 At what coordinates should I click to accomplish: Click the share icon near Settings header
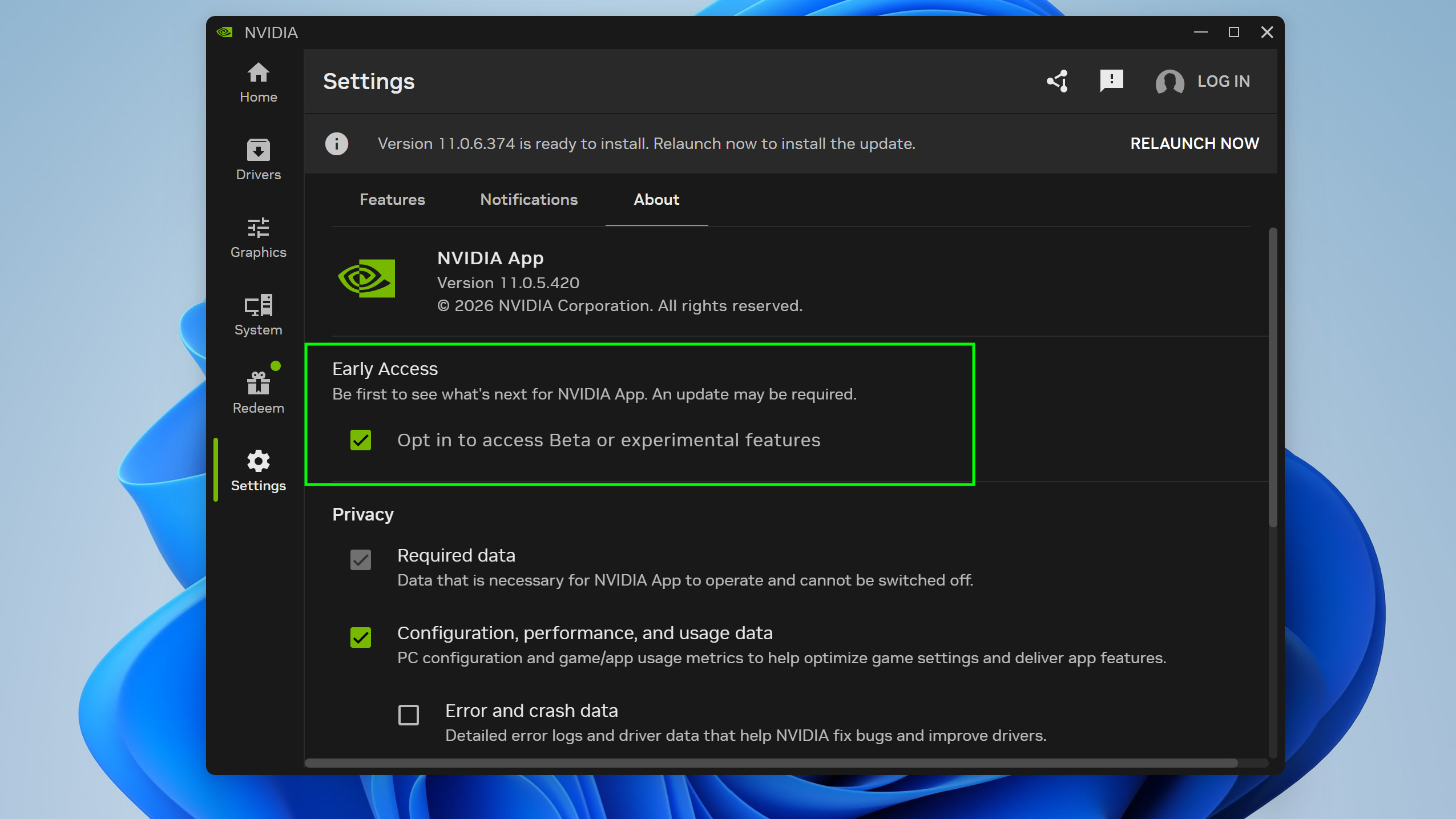click(1056, 81)
